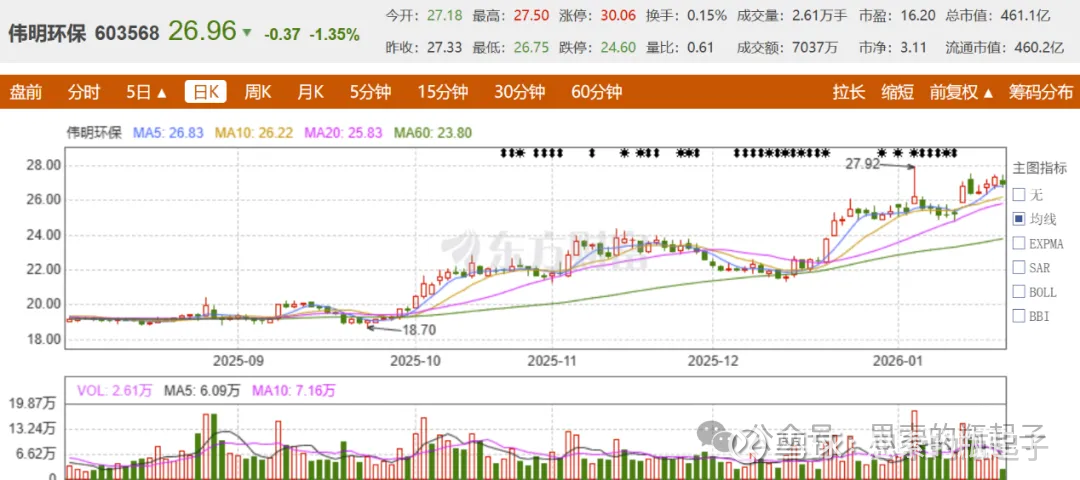
Task: Expand the 5日 dropdown arrow
Action: tap(162, 93)
